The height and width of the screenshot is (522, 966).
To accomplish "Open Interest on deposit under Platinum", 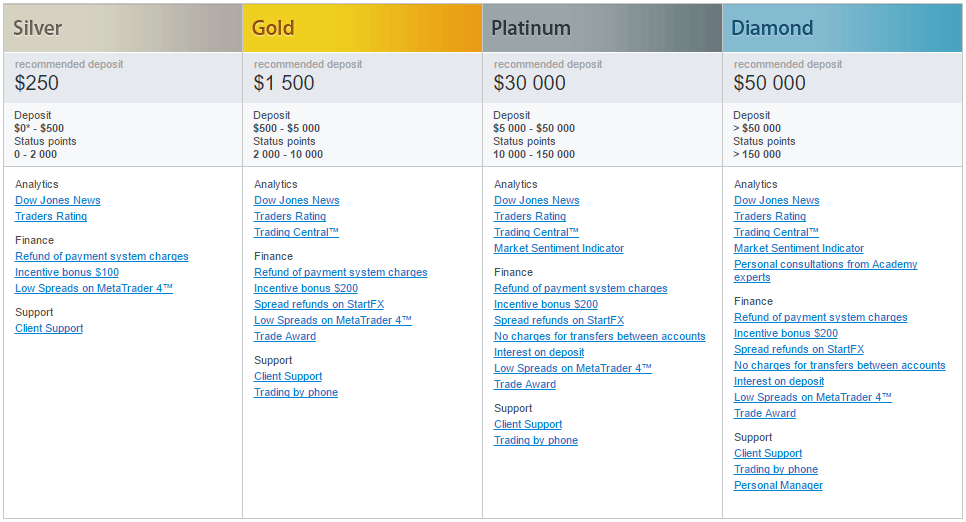I will (538, 353).
